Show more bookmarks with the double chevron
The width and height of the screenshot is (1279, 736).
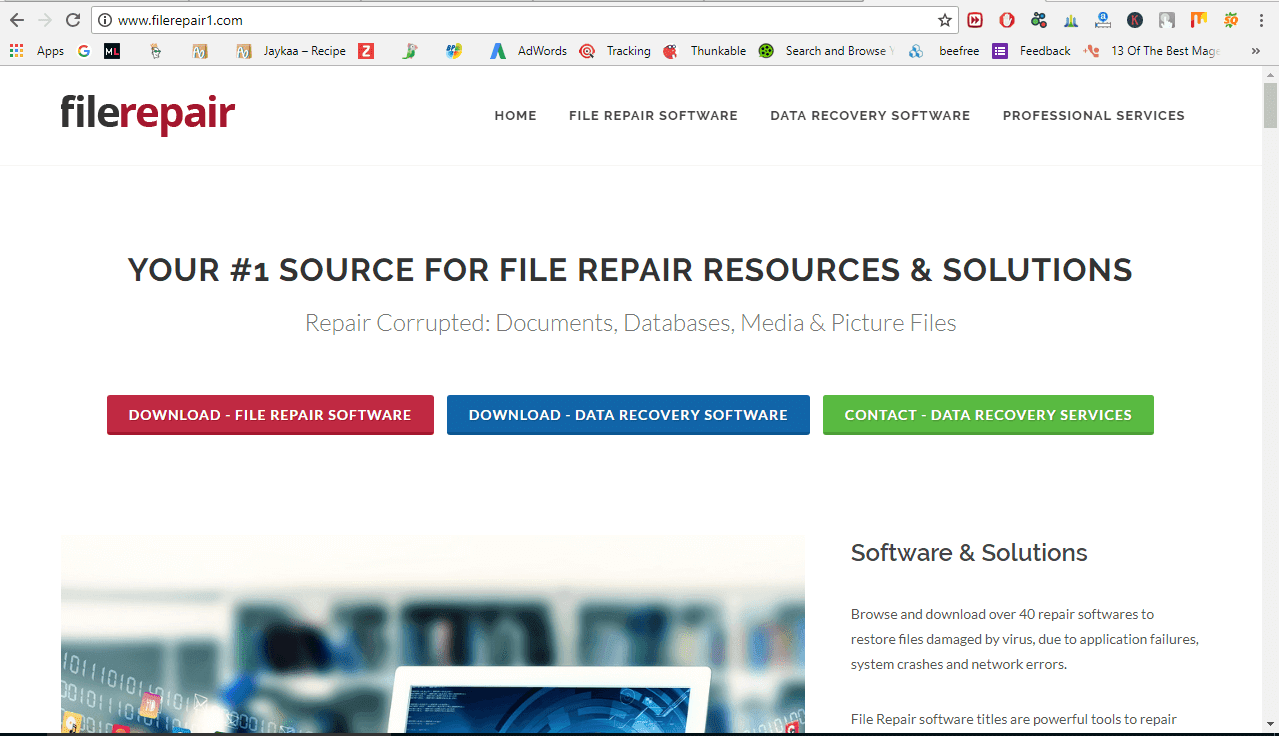1256,51
